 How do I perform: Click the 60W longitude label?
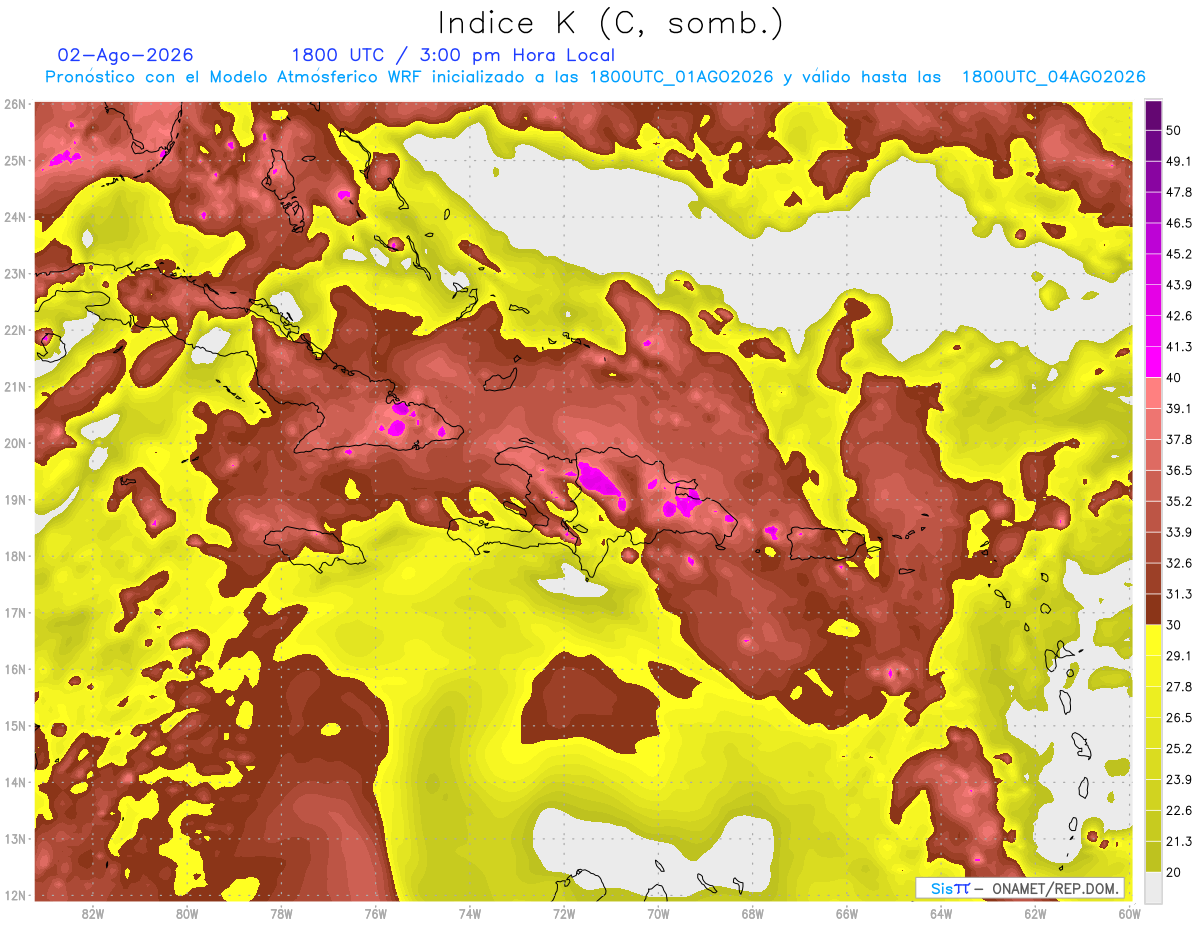(1130, 914)
